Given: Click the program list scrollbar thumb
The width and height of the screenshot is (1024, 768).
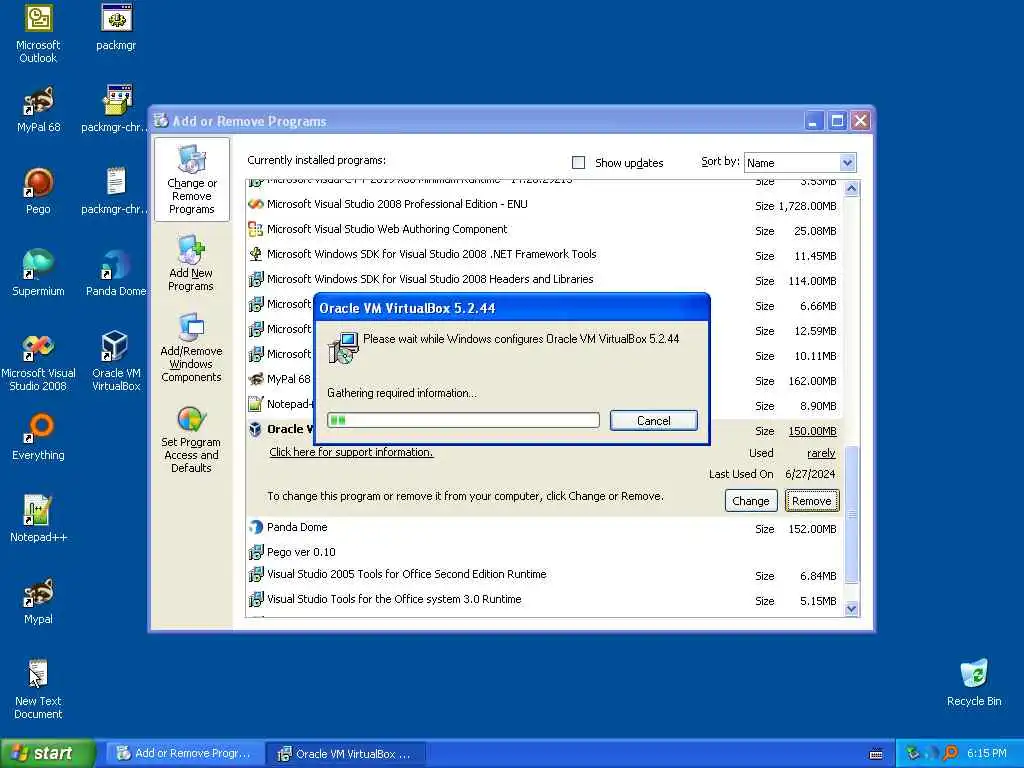Looking at the screenshot, I should [x=851, y=514].
